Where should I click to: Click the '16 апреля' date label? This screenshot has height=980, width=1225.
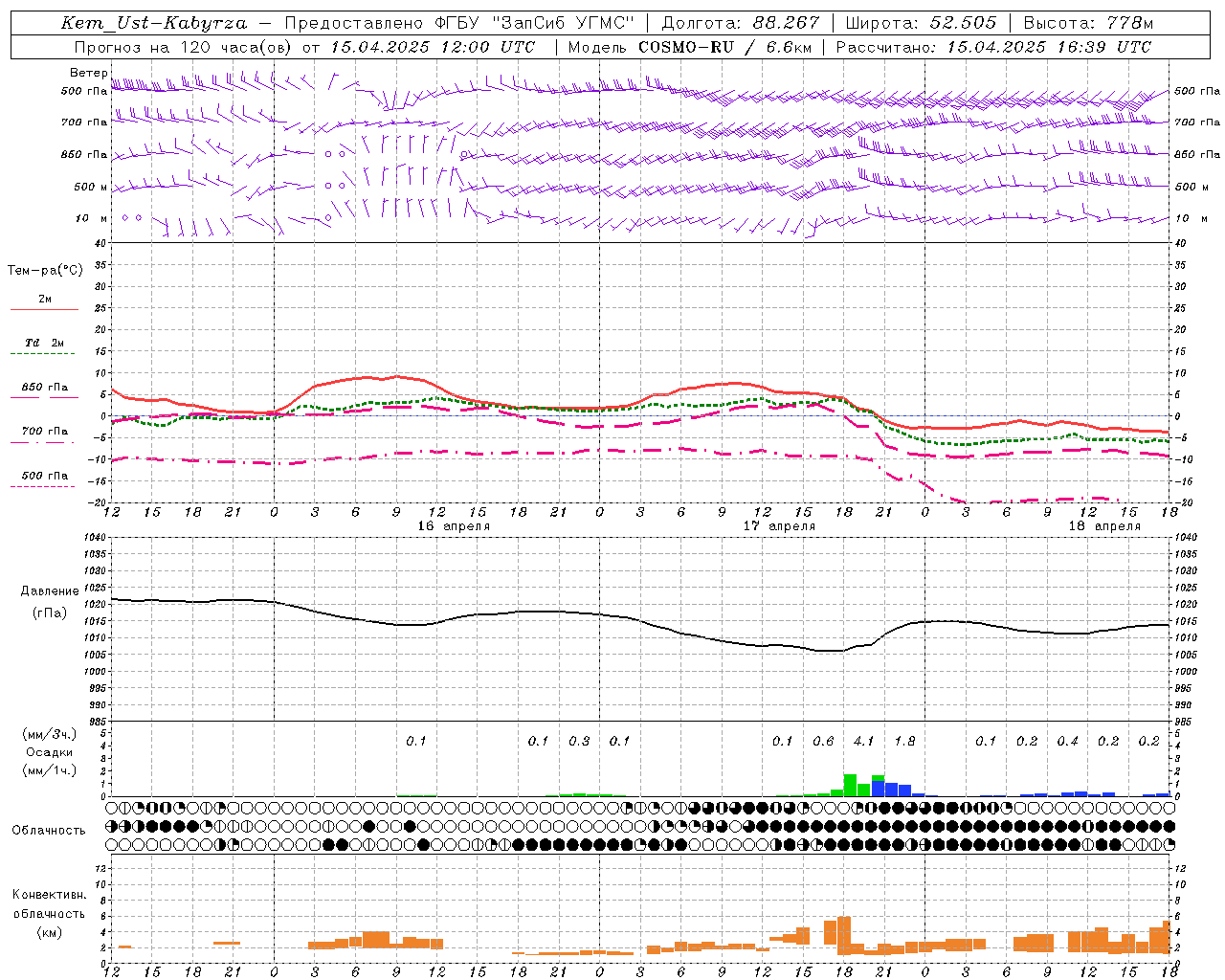tap(454, 526)
